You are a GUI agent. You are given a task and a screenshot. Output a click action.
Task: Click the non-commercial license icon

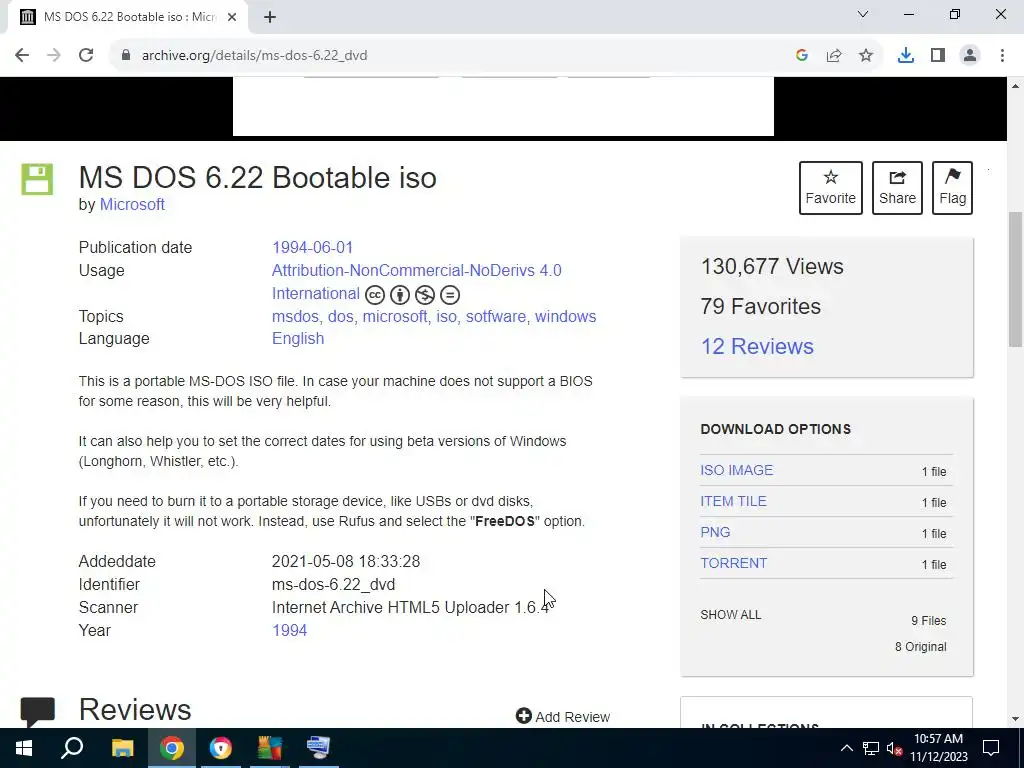click(424, 295)
